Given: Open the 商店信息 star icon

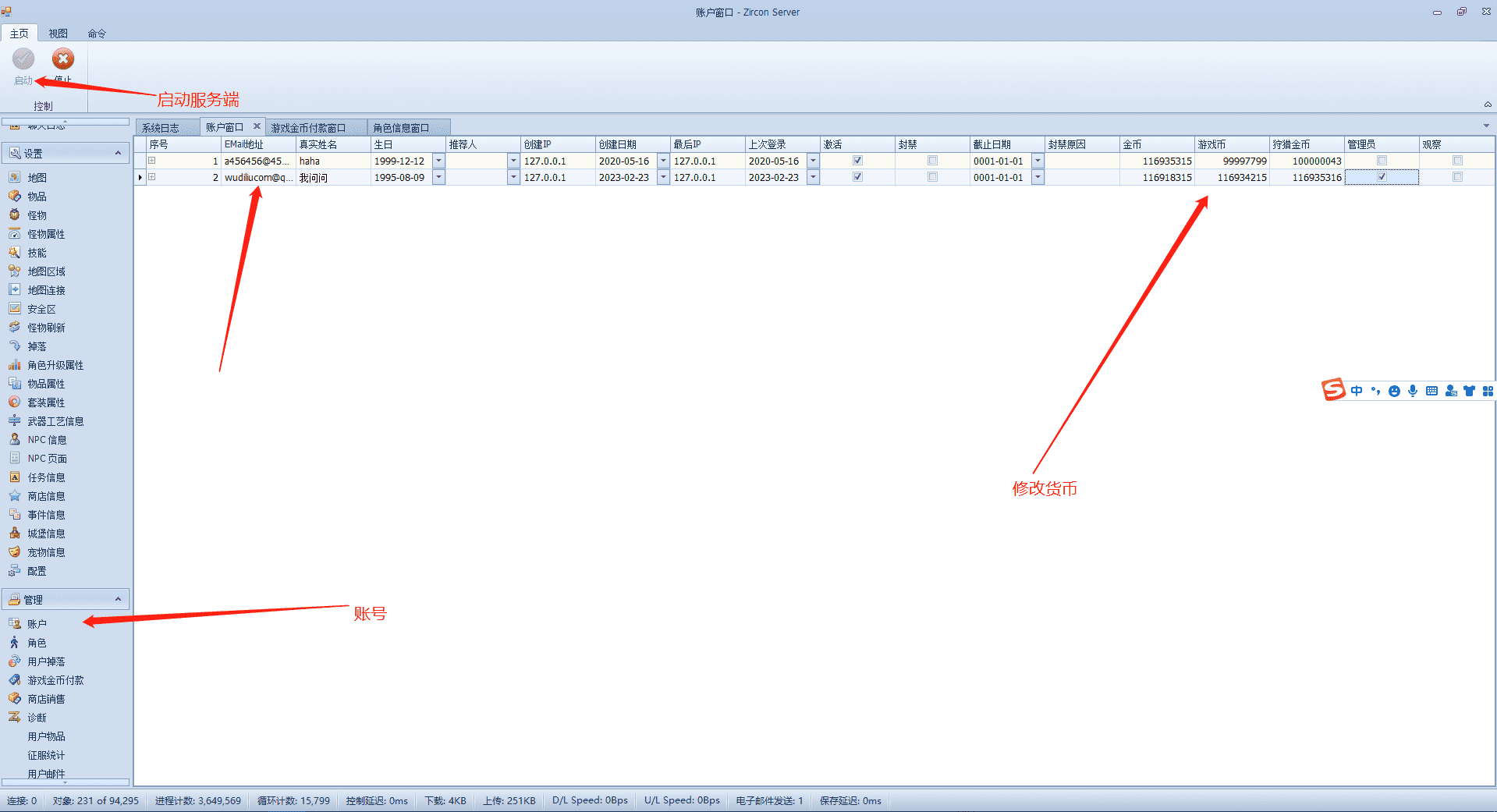Looking at the screenshot, I should (15, 495).
